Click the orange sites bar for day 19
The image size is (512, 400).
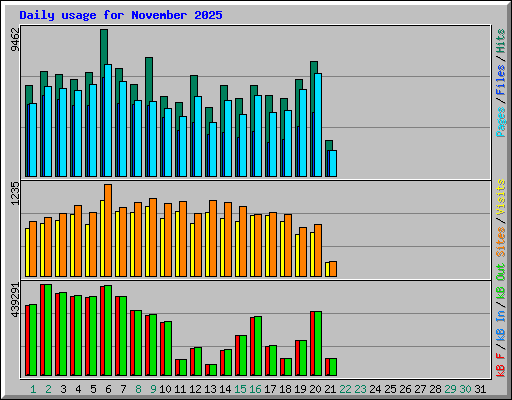[303, 252]
